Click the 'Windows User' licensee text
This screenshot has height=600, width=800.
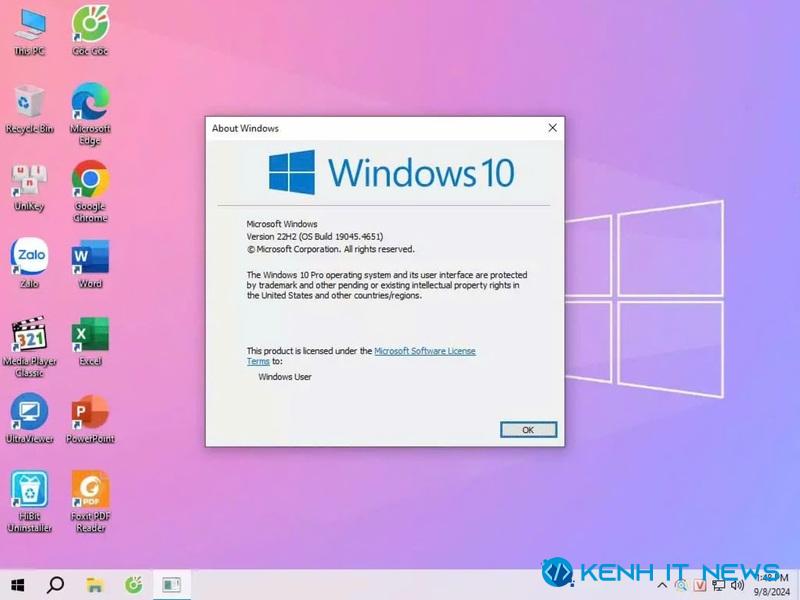pos(285,377)
